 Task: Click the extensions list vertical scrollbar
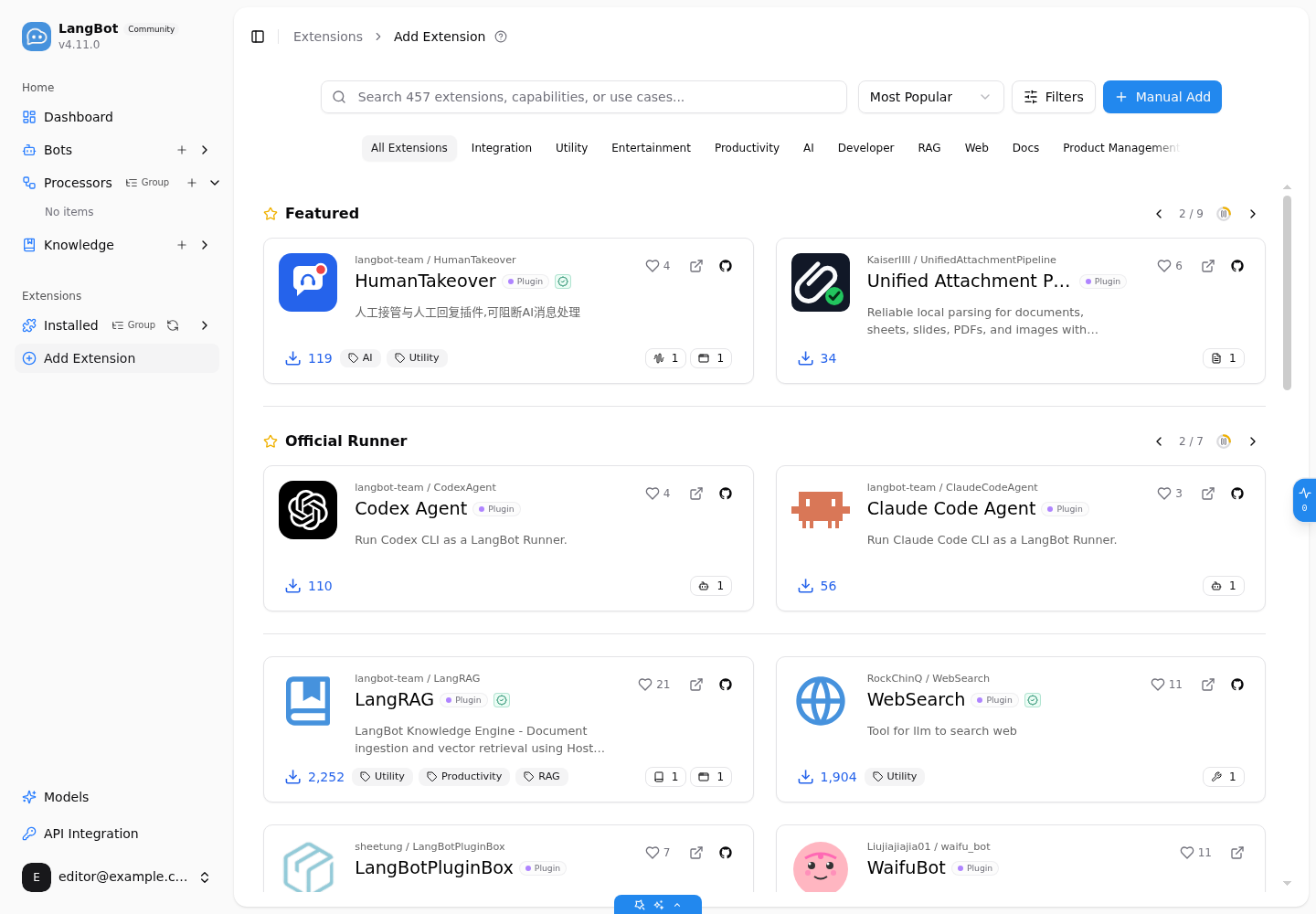[x=1287, y=292]
